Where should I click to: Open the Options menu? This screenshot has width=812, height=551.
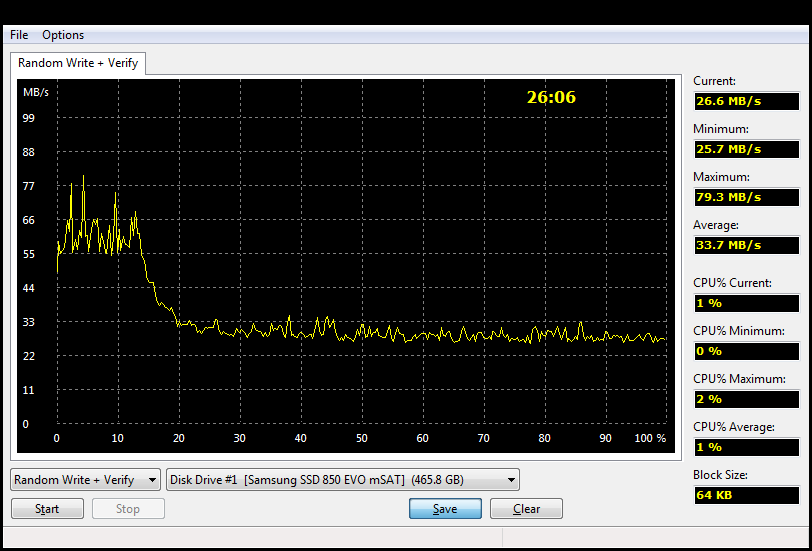click(63, 35)
